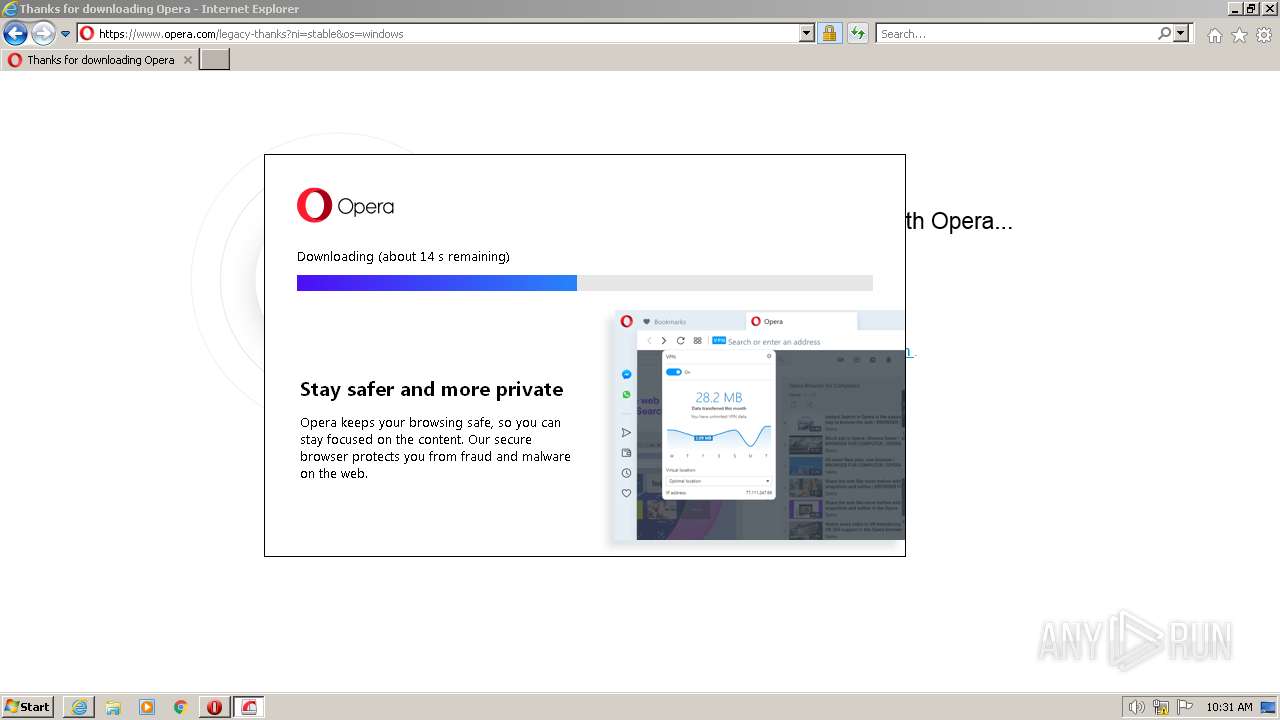Click the Opera favicon in address bar

click(87, 33)
